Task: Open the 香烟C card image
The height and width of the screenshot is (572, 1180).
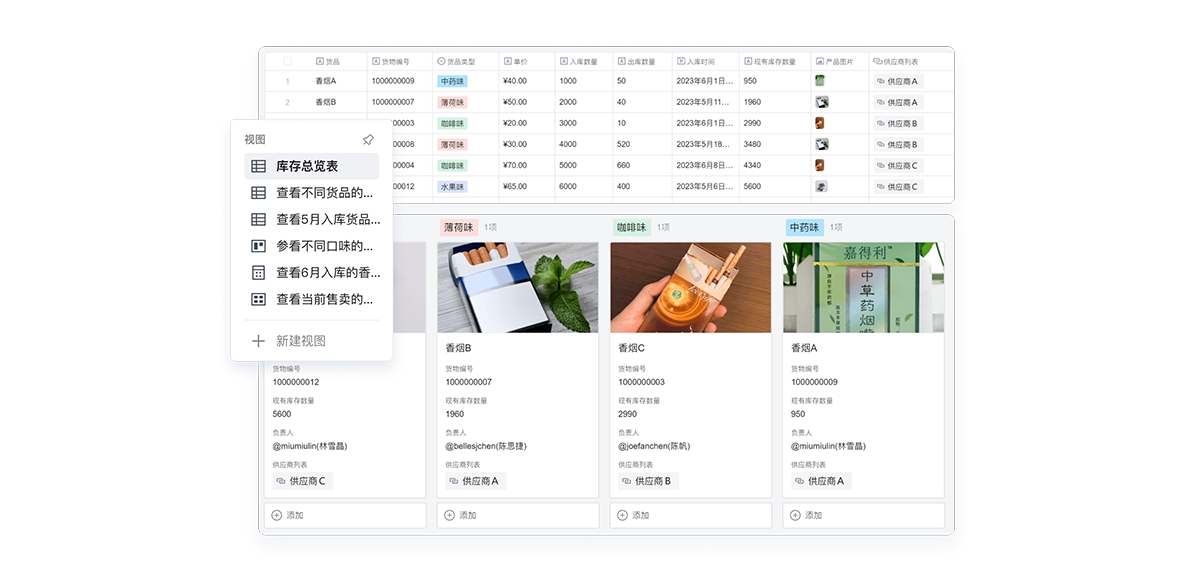Action: (690, 287)
